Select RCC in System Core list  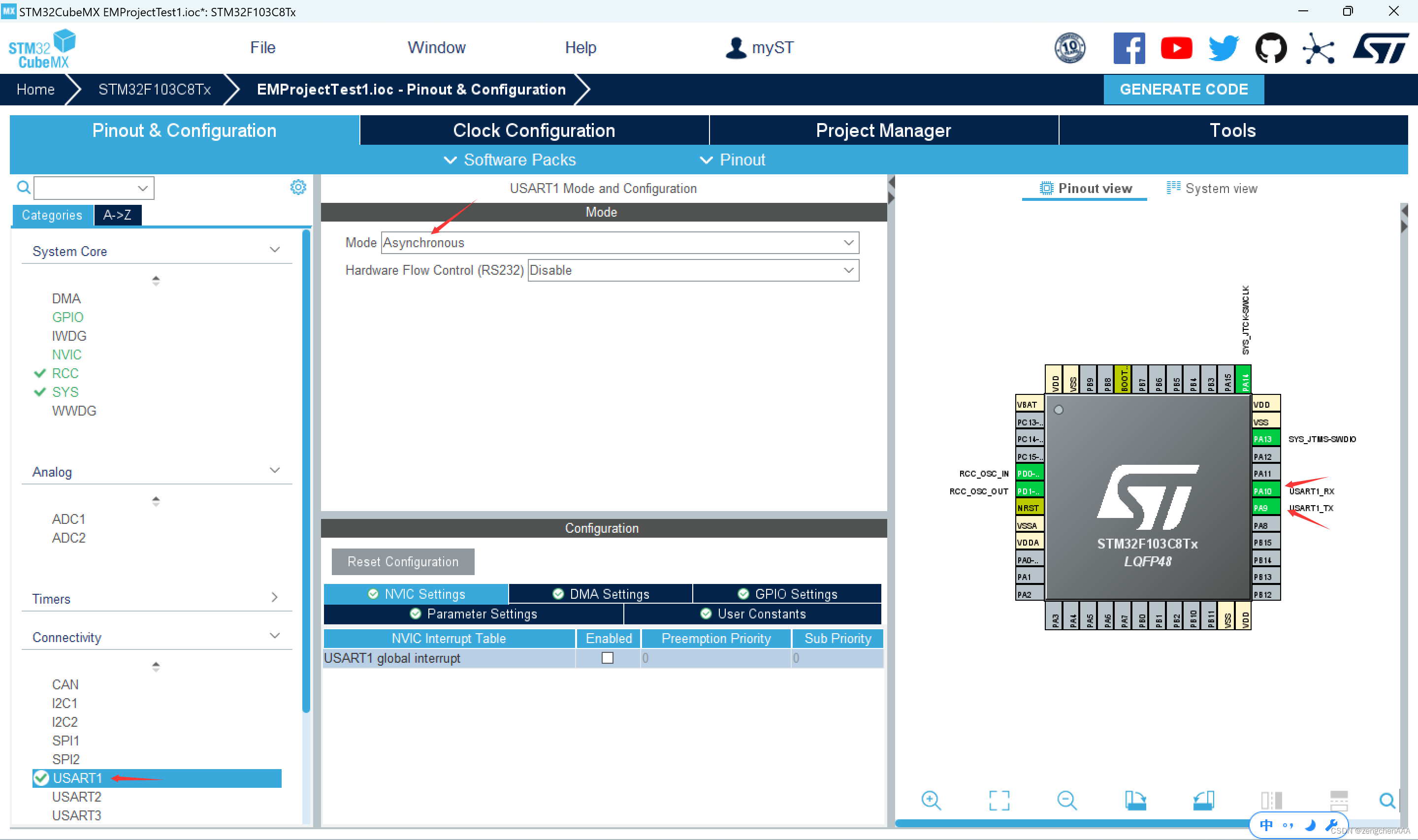(65, 373)
